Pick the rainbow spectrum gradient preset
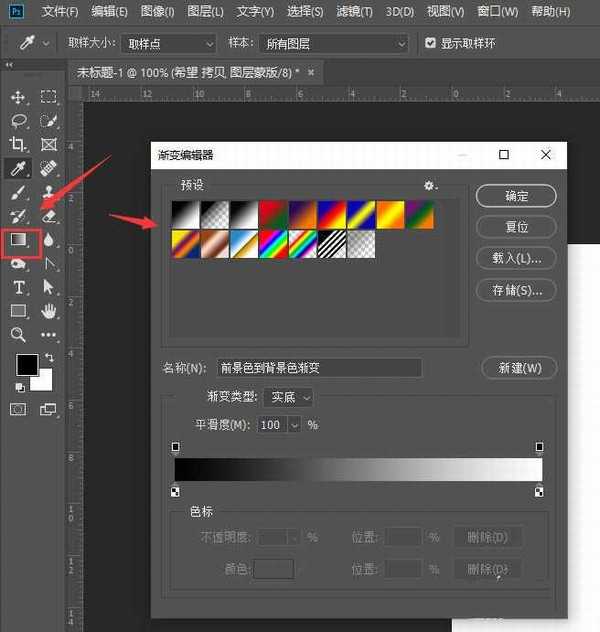This screenshot has width=600, height=632. pos(272,244)
